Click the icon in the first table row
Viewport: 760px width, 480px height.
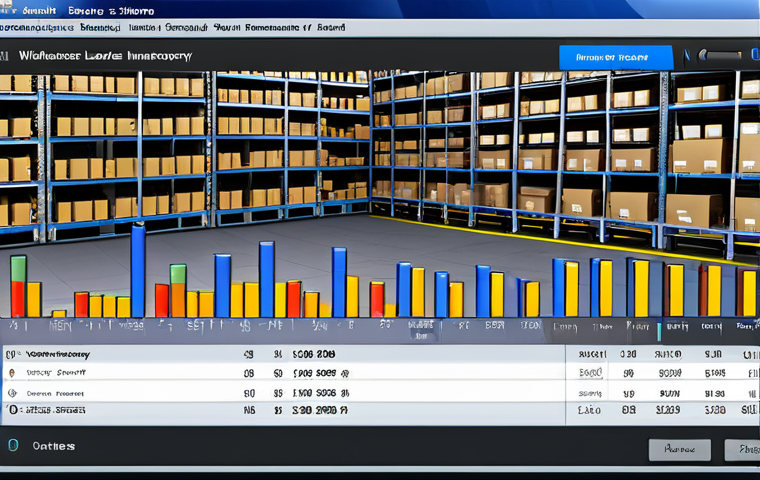pos(11,354)
